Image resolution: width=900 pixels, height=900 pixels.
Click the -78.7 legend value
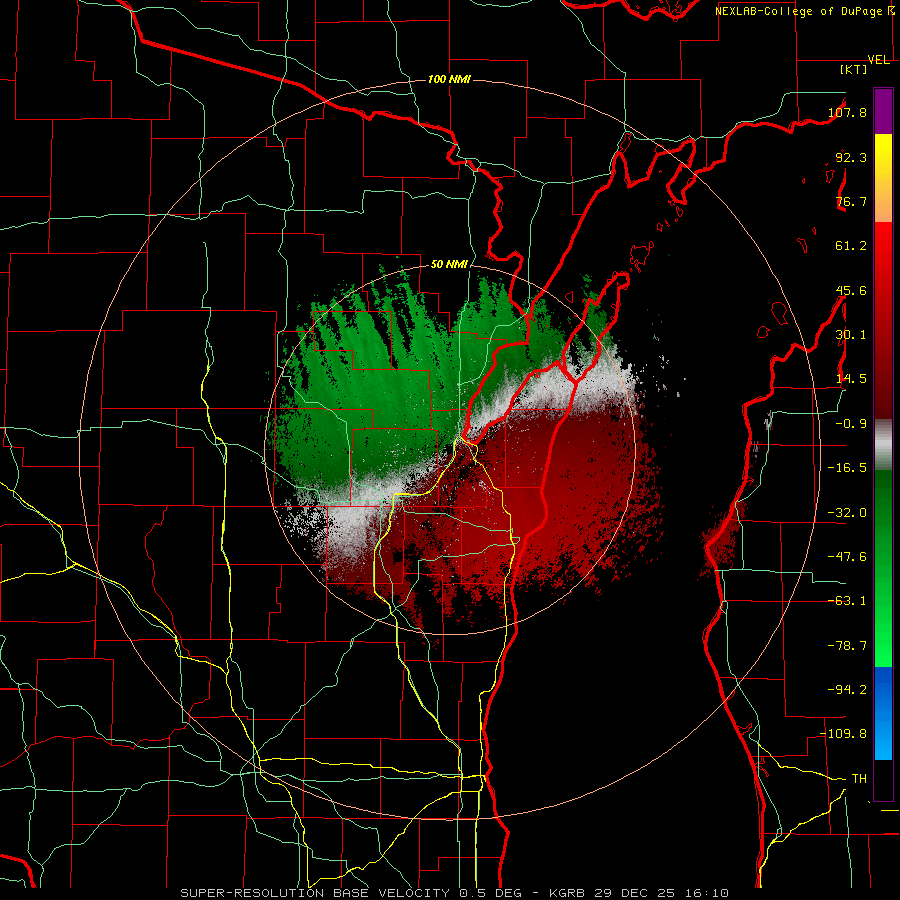pos(847,646)
